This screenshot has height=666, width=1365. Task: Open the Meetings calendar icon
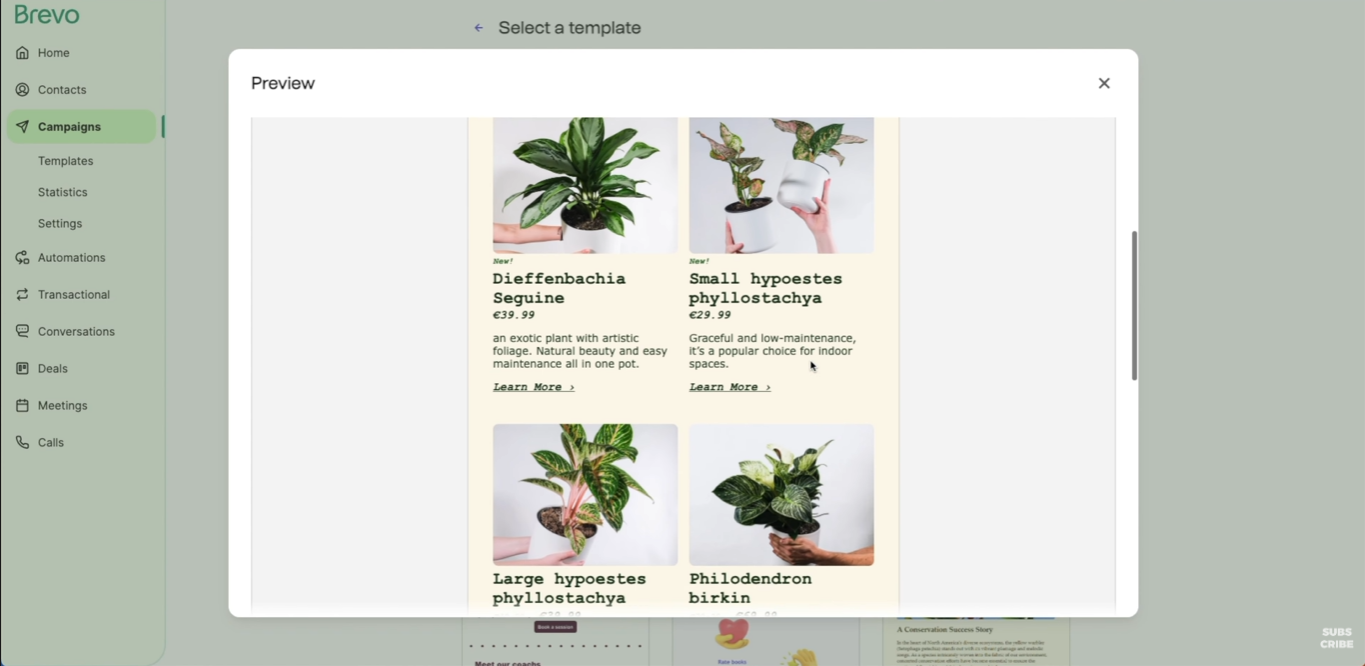(x=22, y=406)
